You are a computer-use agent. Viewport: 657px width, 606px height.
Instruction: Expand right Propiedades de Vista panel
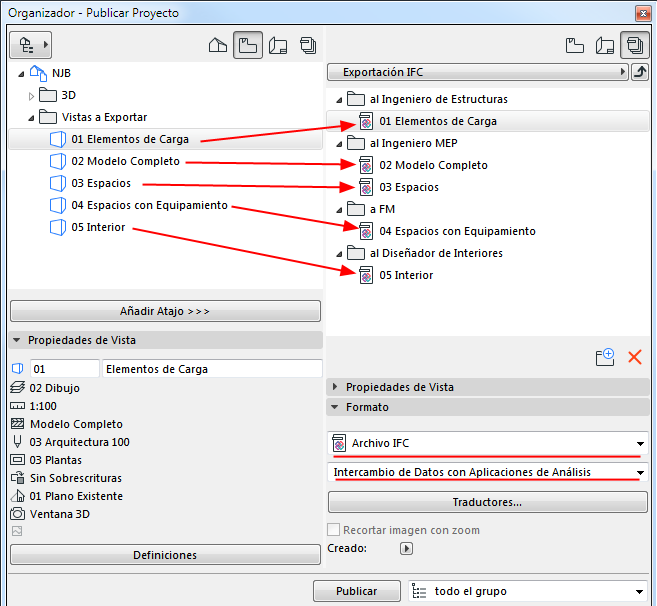point(335,387)
